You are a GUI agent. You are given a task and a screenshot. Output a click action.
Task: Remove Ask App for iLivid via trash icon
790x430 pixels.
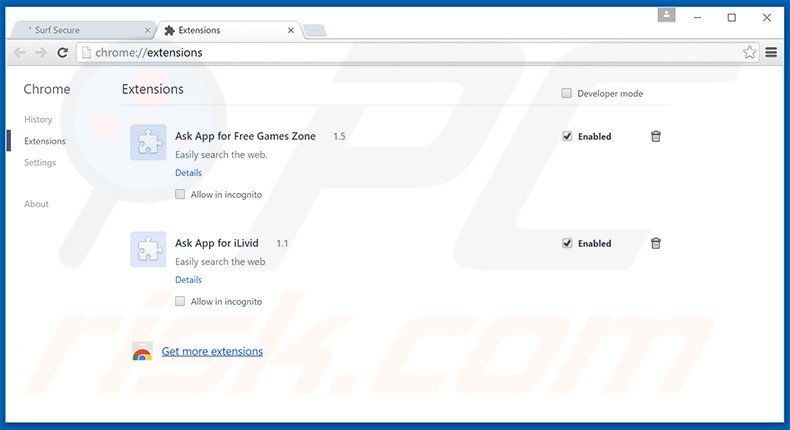[x=655, y=243]
